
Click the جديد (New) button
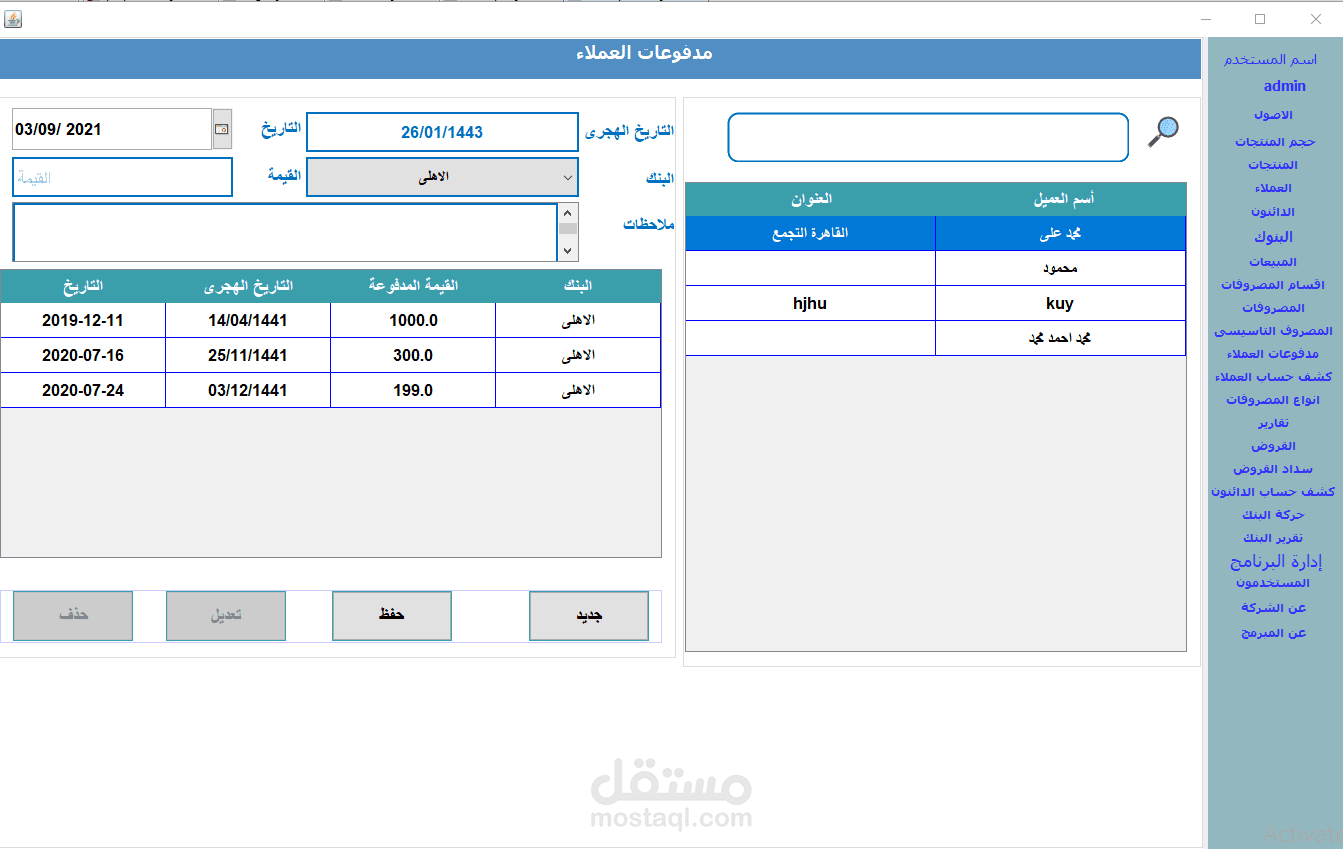(588, 616)
